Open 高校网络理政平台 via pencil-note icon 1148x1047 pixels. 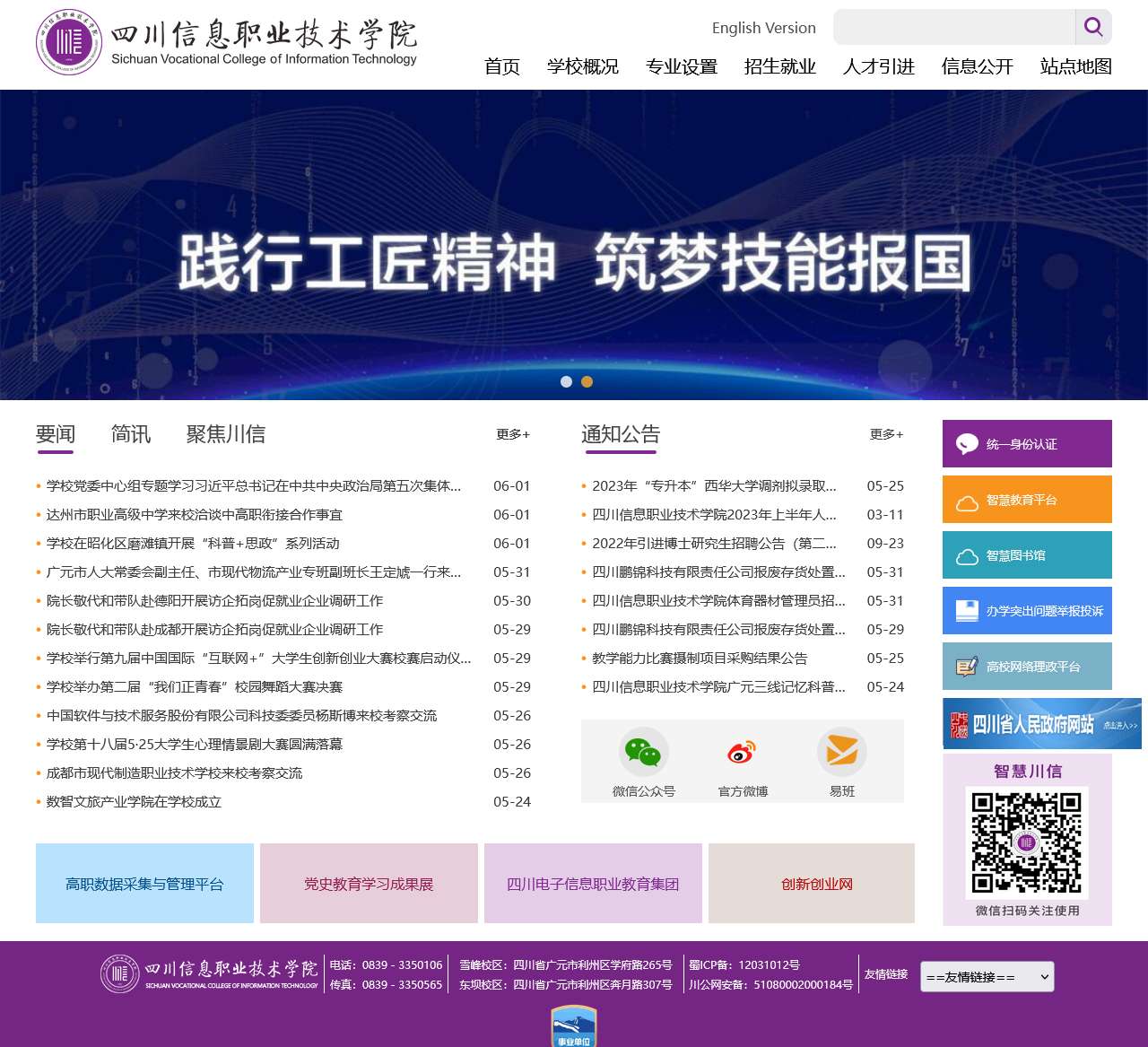[x=967, y=665]
